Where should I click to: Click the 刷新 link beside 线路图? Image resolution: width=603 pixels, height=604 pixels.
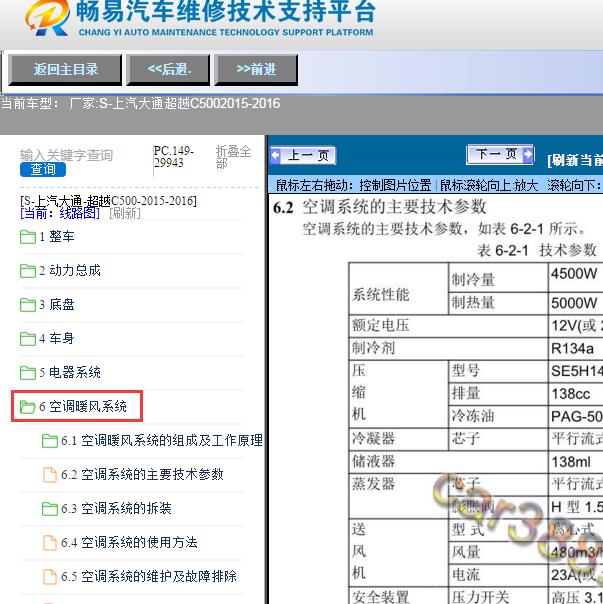coord(125,213)
